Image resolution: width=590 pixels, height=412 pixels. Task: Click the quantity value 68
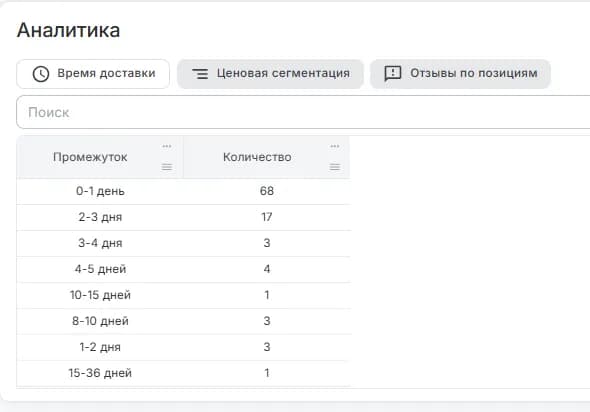point(267,191)
